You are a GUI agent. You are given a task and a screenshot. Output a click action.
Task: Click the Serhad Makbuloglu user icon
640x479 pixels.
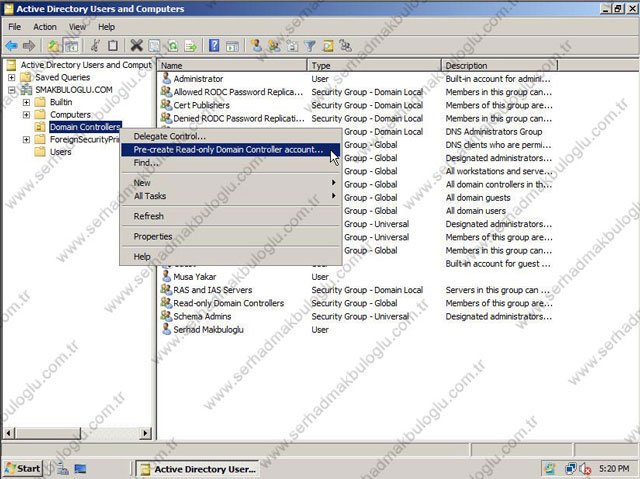(166, 329)
